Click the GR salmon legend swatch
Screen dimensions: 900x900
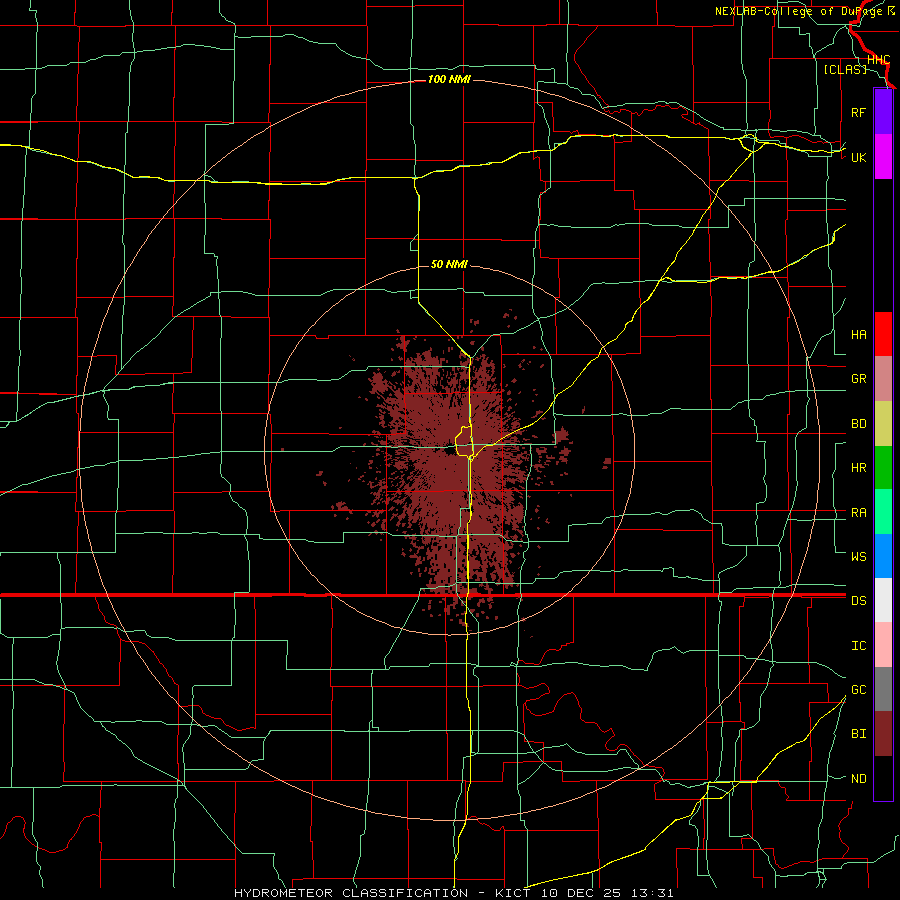tap(883, 379)
